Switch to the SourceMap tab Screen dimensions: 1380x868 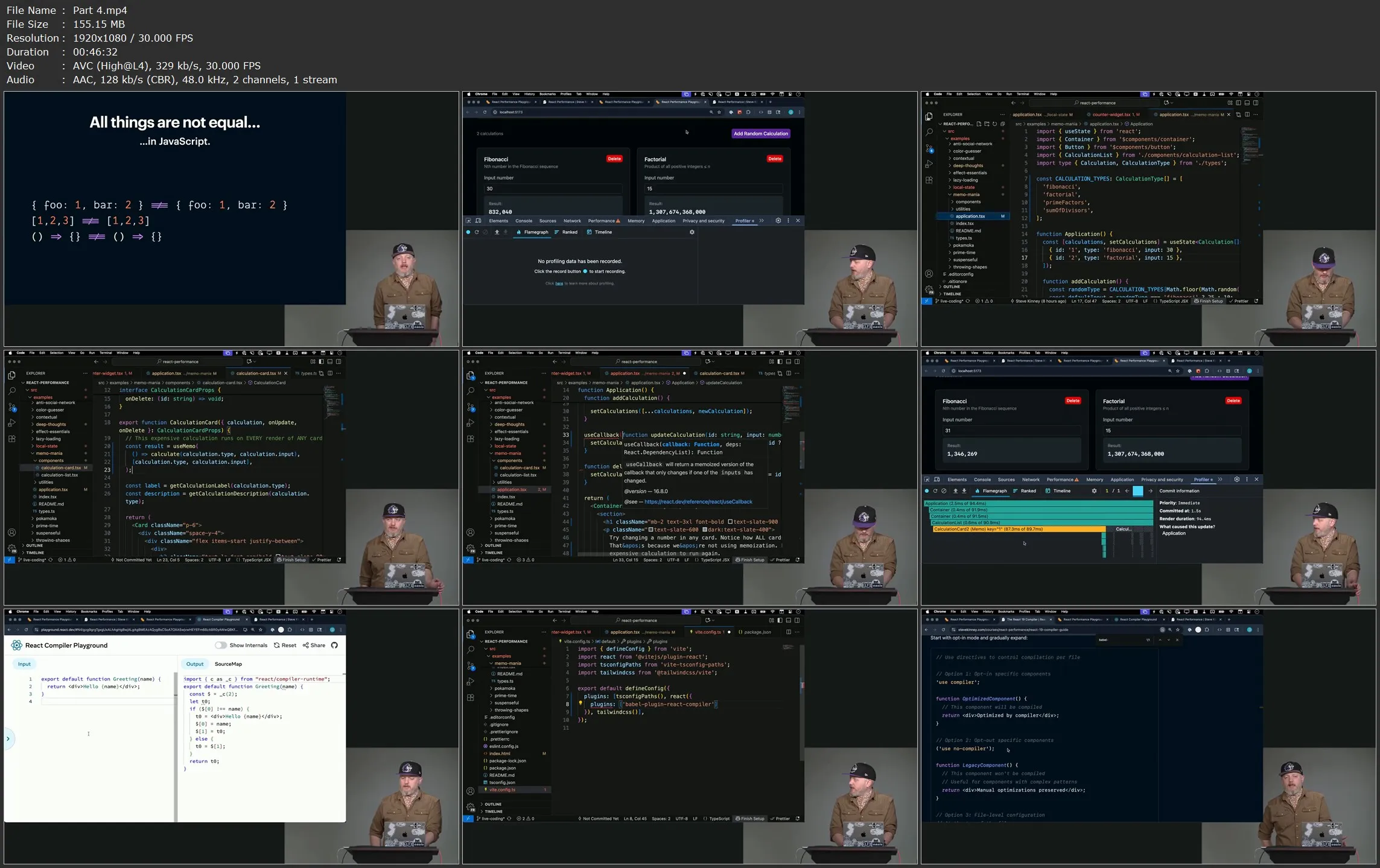(228, 664)
